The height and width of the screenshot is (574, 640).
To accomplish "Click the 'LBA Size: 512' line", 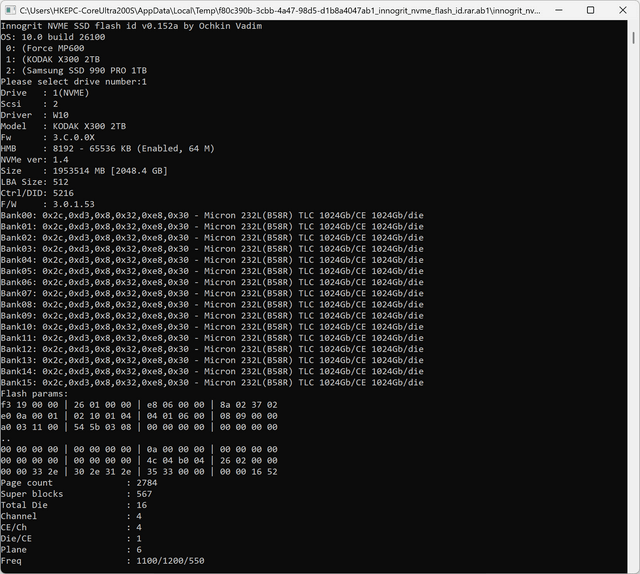I will point(35,182).
